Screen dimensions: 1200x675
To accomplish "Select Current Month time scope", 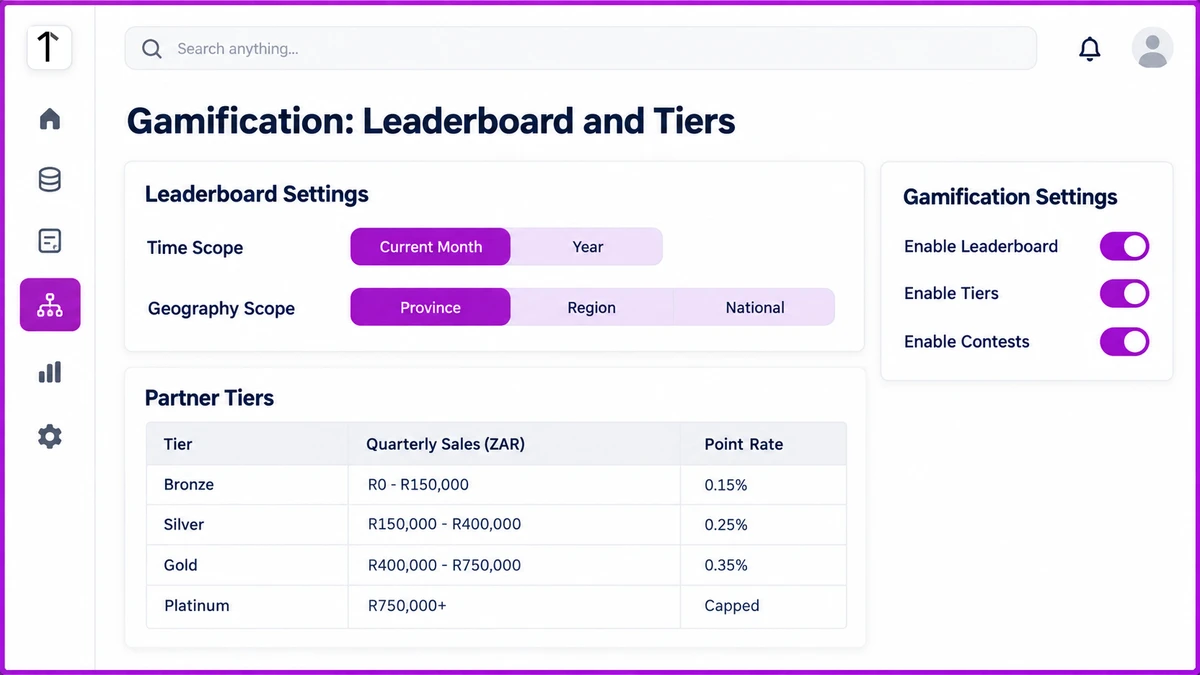I will (x=430, y=247).
